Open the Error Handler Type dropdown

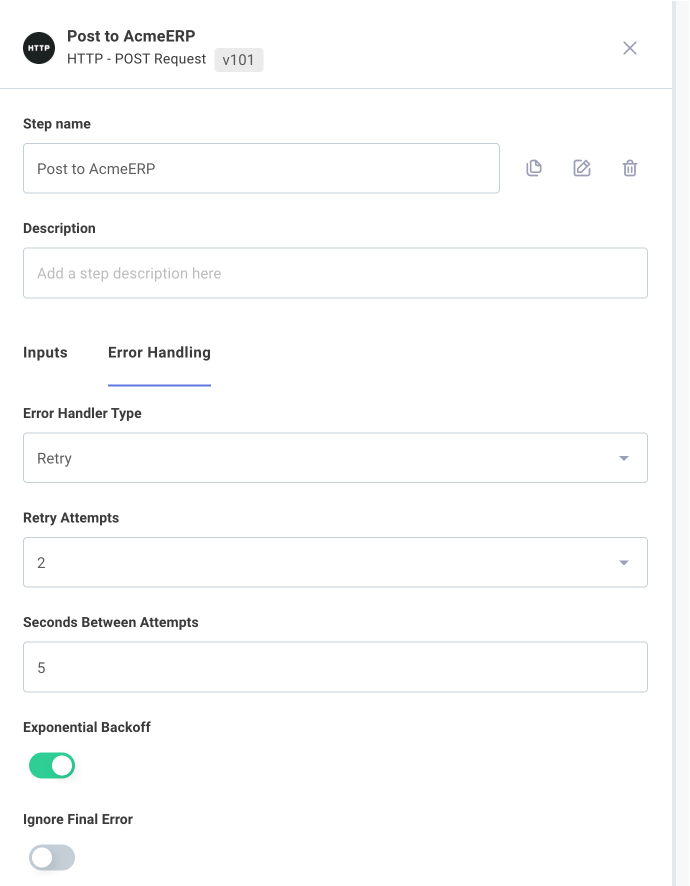(x=335, y=458)
